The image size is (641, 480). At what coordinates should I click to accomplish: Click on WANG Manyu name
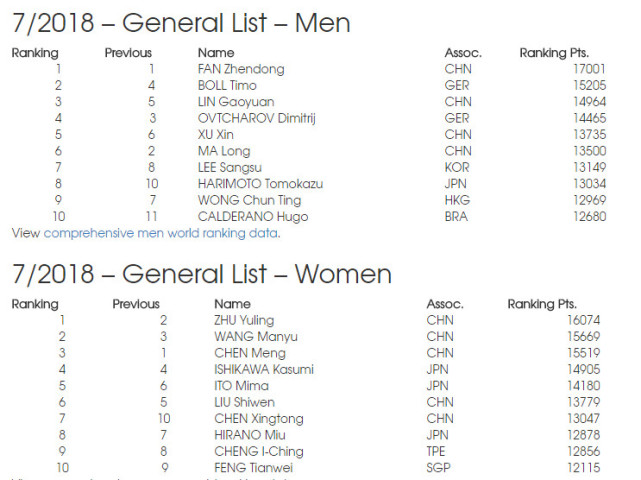256,337
